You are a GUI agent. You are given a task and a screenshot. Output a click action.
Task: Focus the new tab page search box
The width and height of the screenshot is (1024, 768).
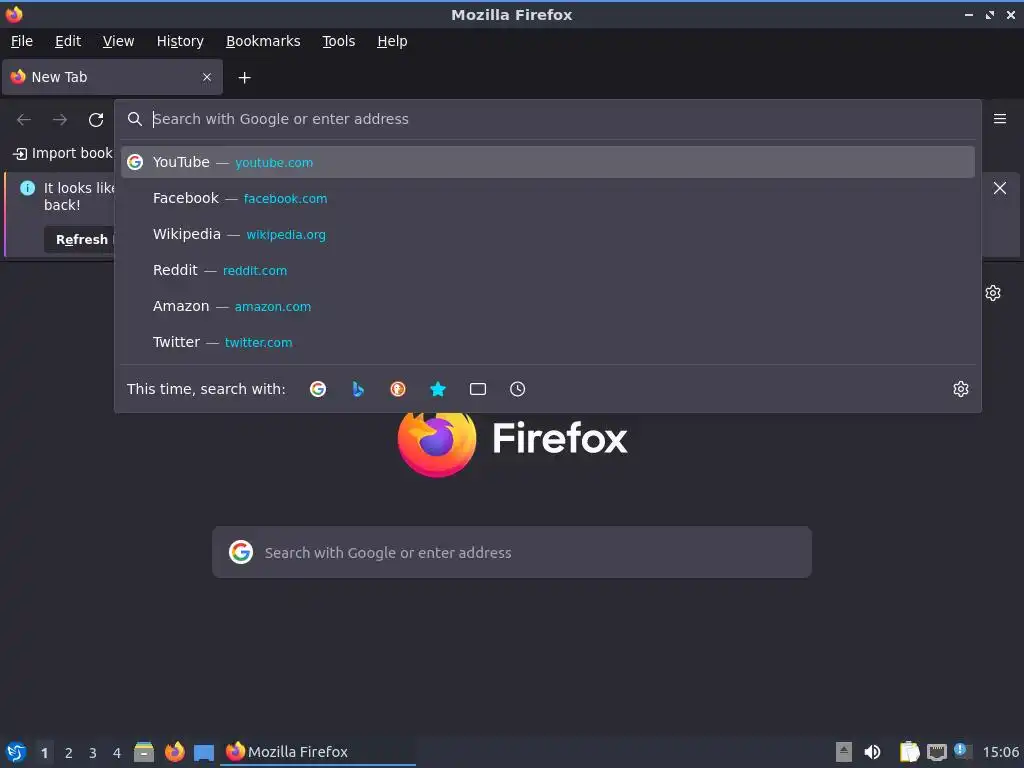[x=512, y=552]
